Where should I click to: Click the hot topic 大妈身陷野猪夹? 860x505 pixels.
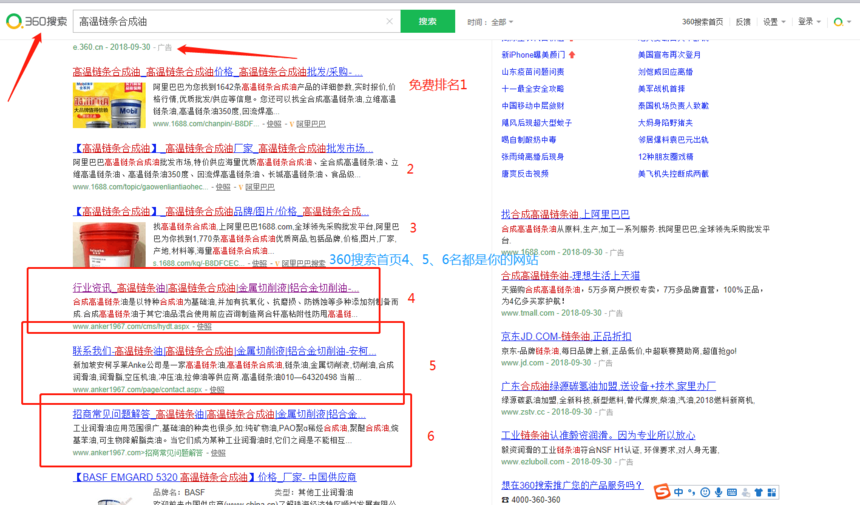click(x=665, y=123)
